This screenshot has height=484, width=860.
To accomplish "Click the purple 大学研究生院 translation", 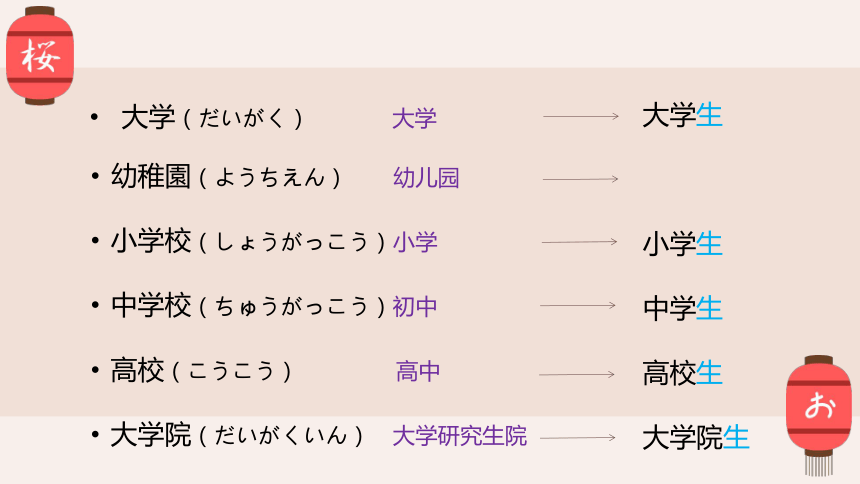I will point(460,436).
